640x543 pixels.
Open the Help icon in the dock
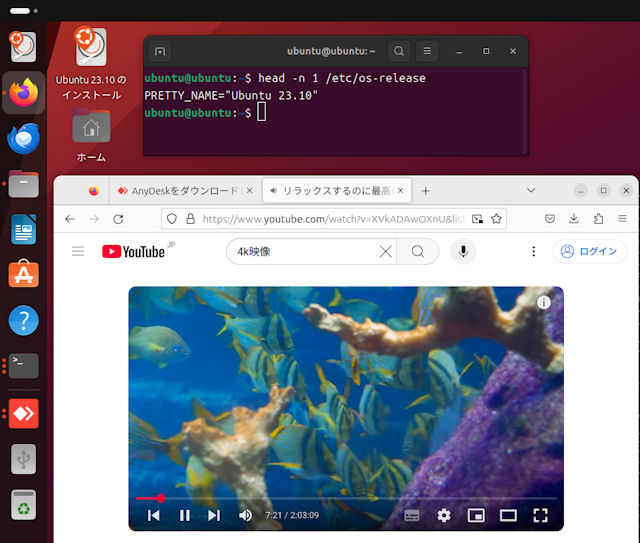click(23, 320)
